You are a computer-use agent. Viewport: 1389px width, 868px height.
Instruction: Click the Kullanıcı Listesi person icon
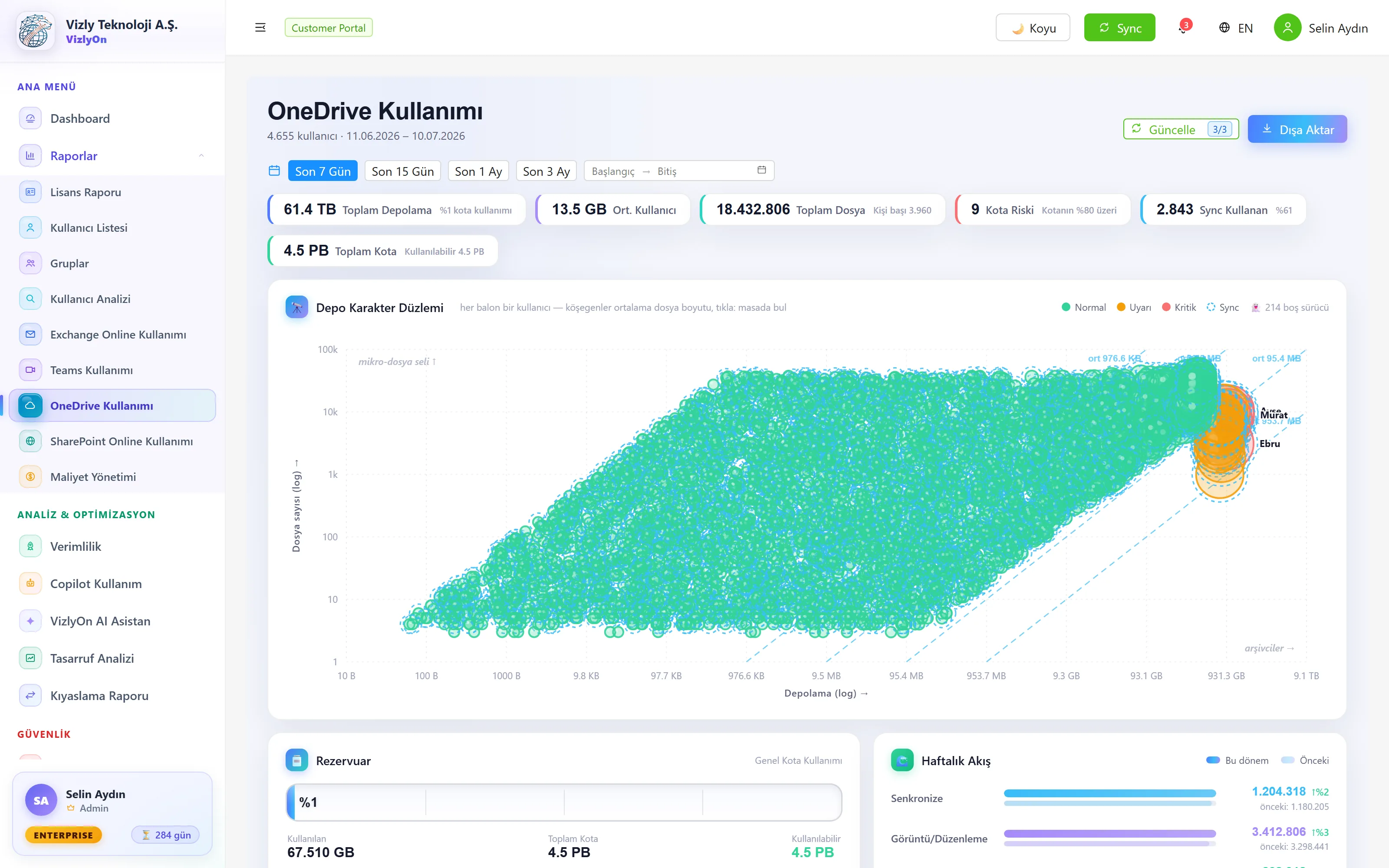[30, 227]
